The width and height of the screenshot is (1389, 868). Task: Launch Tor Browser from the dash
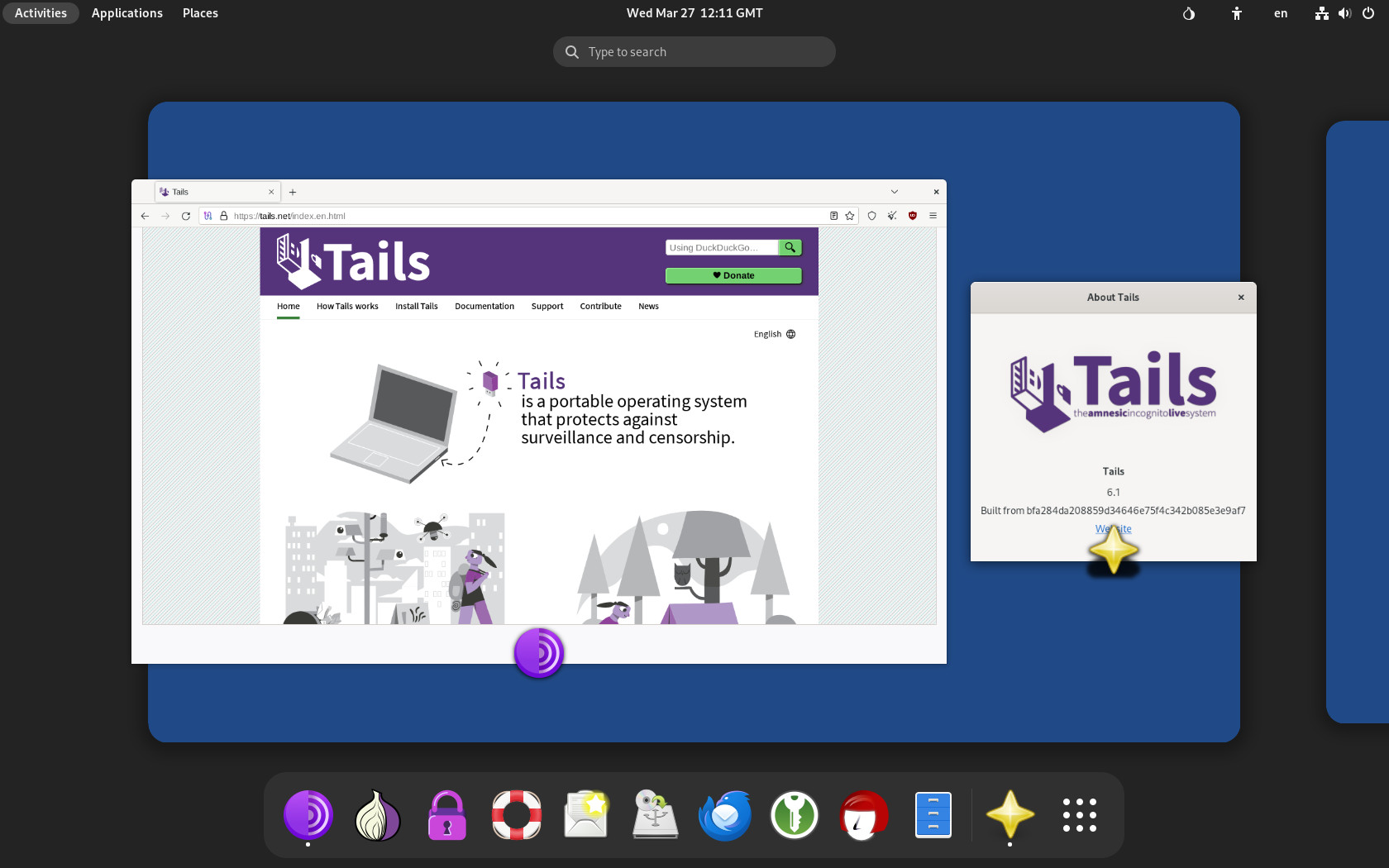coord(308,815)
